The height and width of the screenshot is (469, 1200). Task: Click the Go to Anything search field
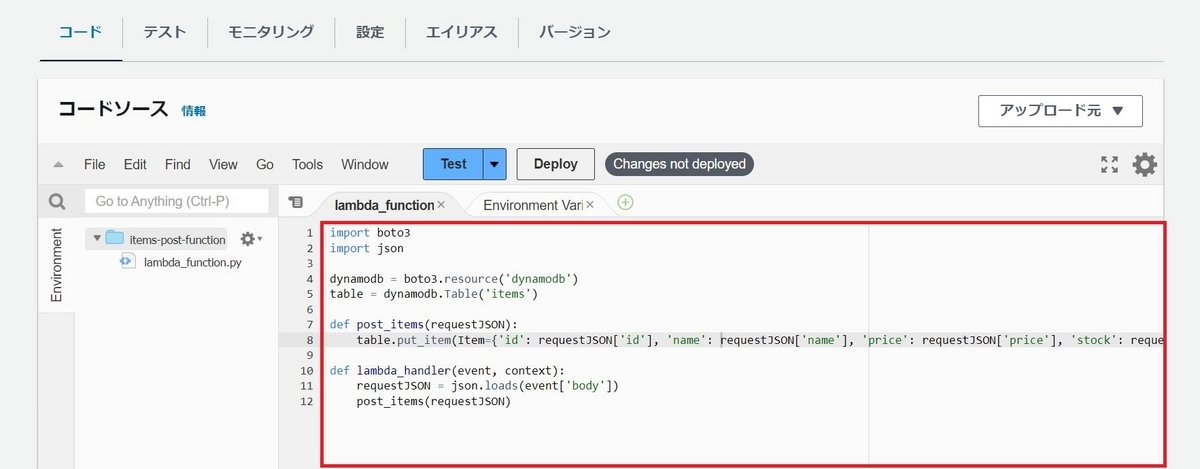pos(177,202)
